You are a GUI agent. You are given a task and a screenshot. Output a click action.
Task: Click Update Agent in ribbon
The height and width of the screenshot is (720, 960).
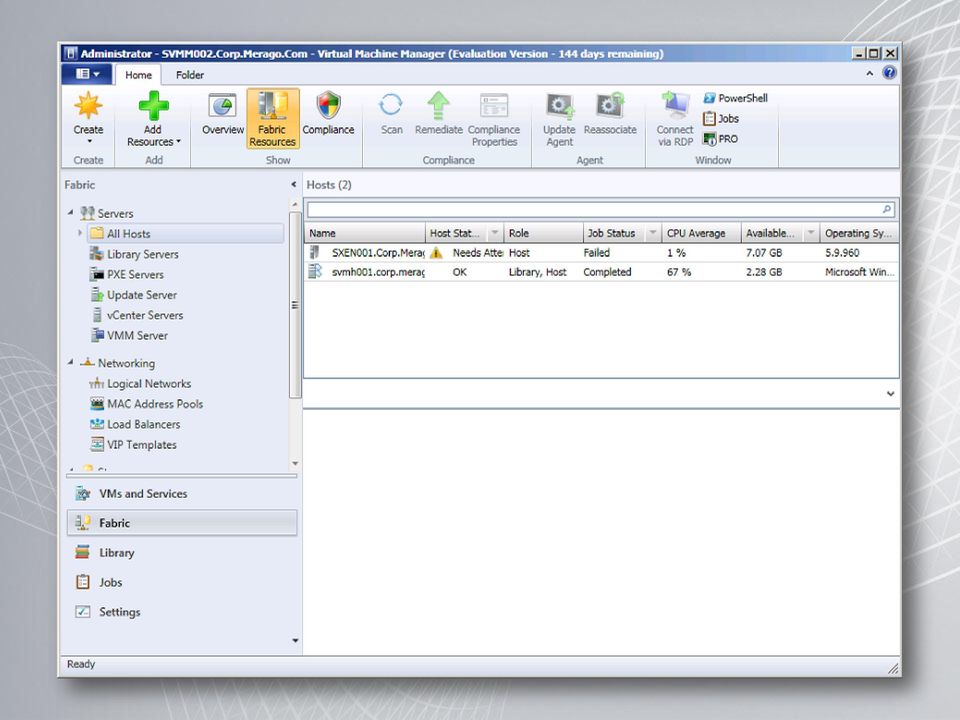560,120
